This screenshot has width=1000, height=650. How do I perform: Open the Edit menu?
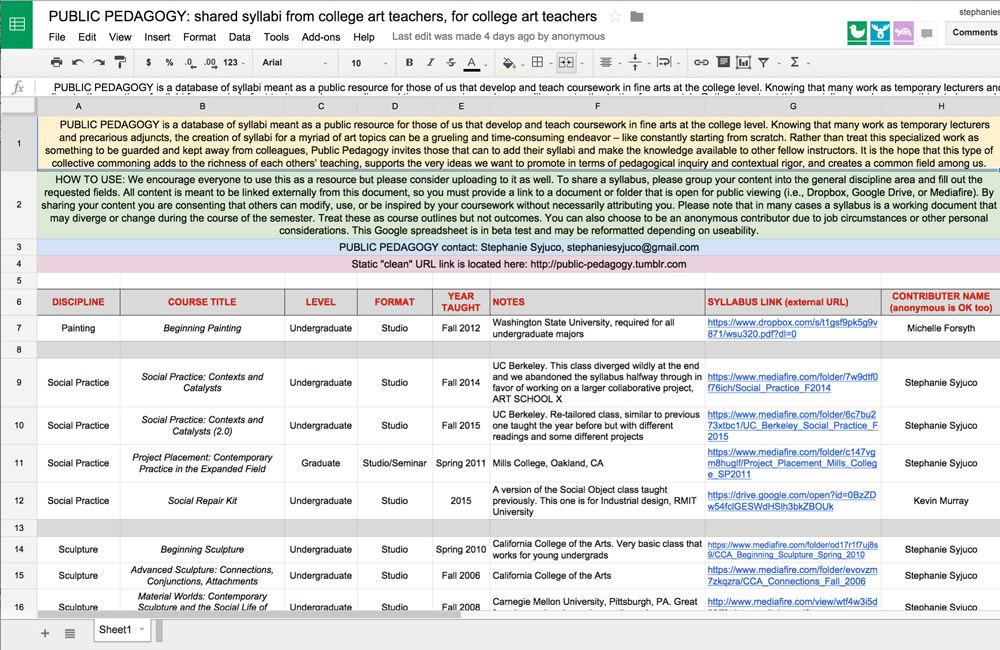coord(87,37)
